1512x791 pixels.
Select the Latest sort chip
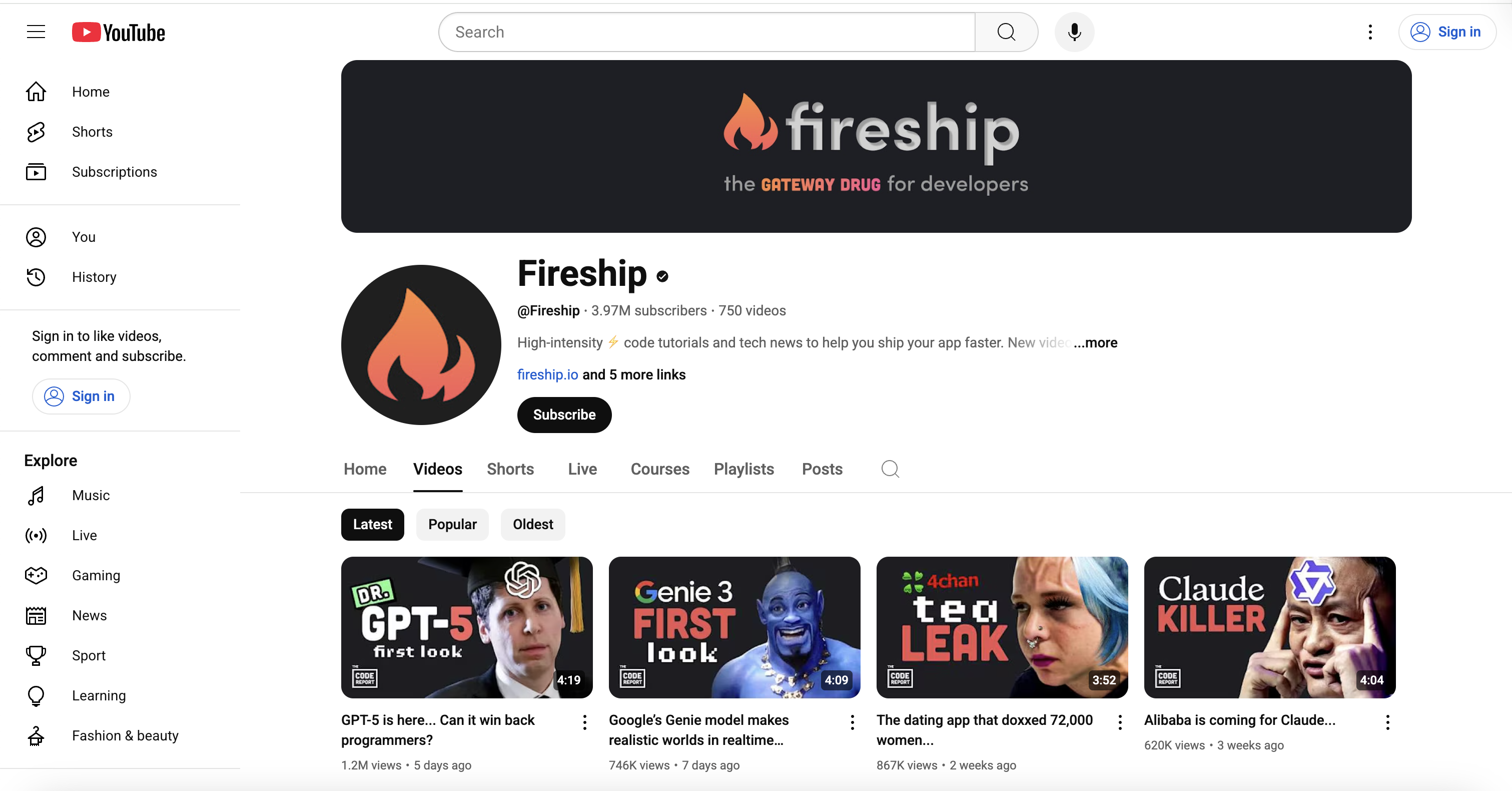[x=372, y=524]
